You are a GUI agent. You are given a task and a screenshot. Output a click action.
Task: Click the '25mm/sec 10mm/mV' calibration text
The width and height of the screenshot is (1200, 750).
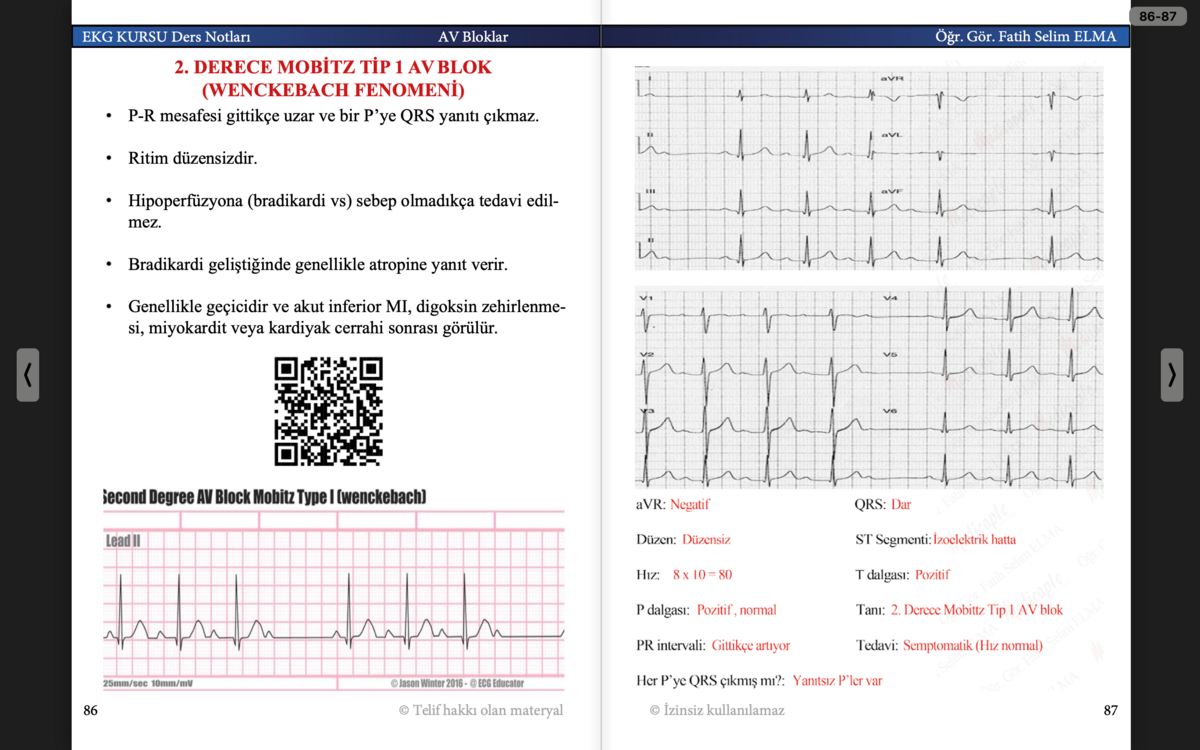click(x=148, y=684)
